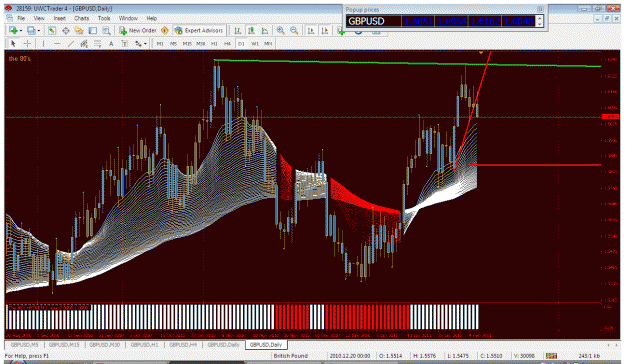Open the Window menu
The width and height of the screenshot is (625, 364).
point(128,18)
